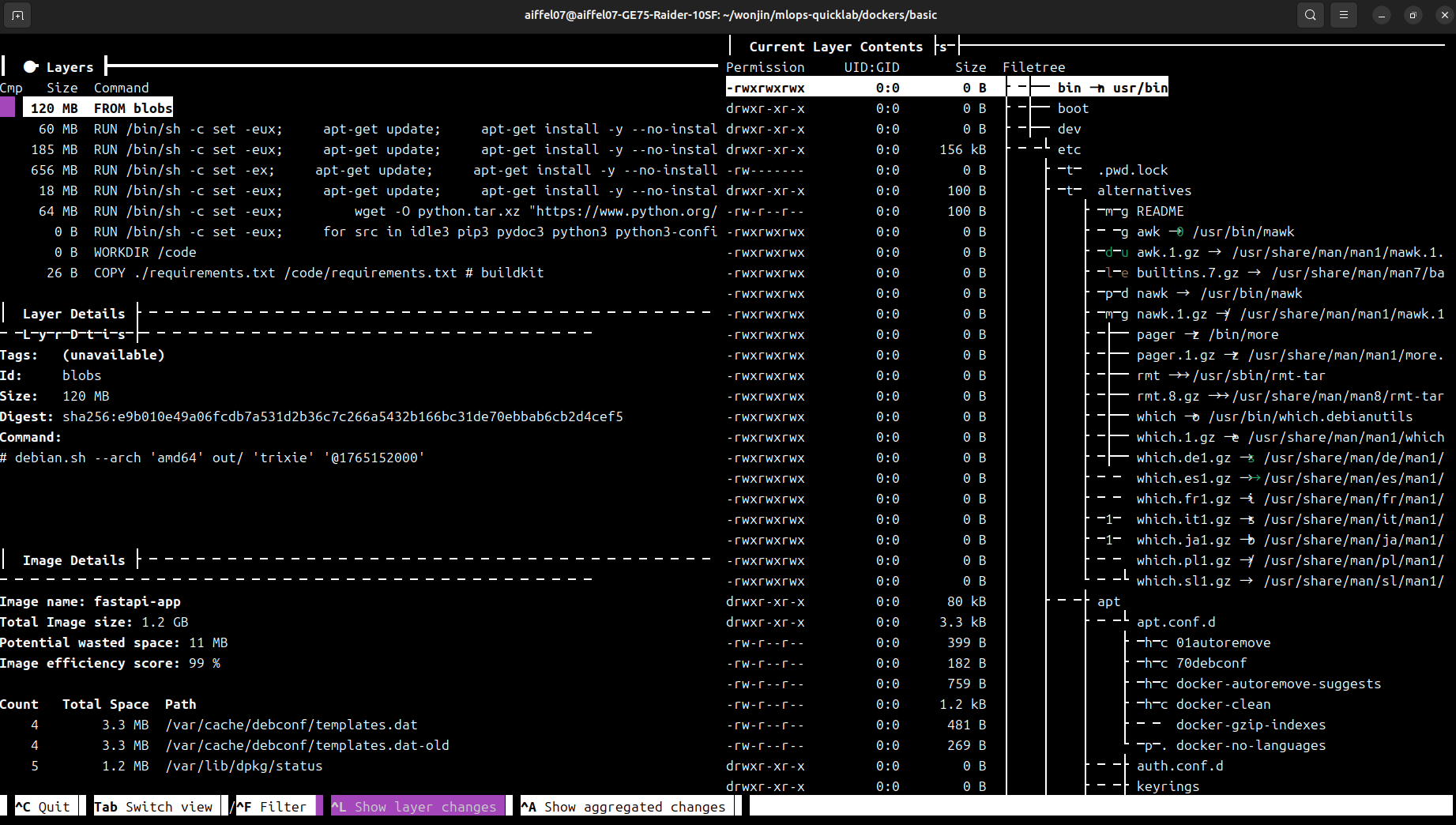1456x825 pixels.
Task: Select the 185 MB apt-get install layer
Action: [x=359, y=149]
